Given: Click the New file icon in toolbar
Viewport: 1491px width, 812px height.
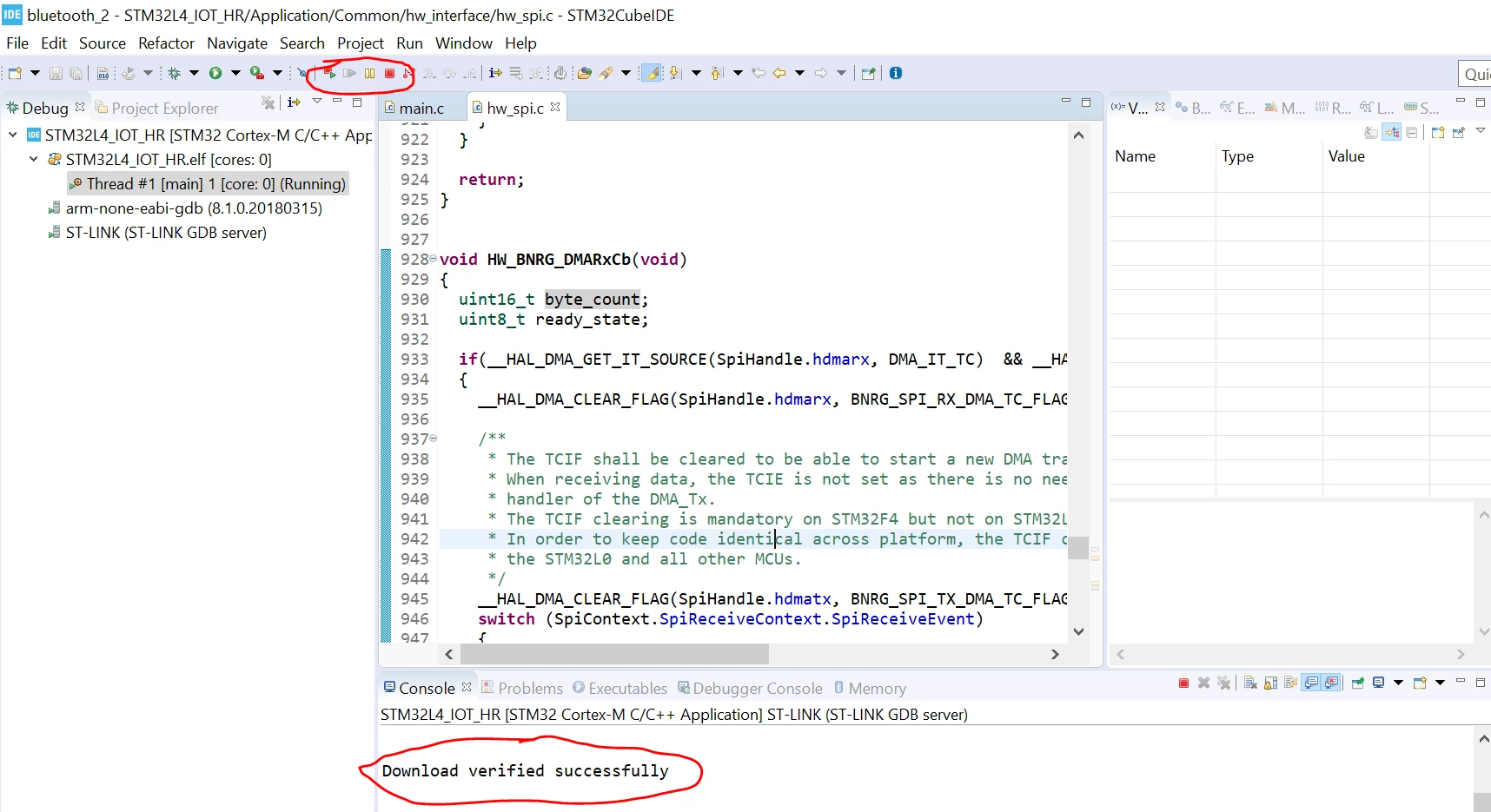Looking at the screenshot, I should click(x=15, y=73).
